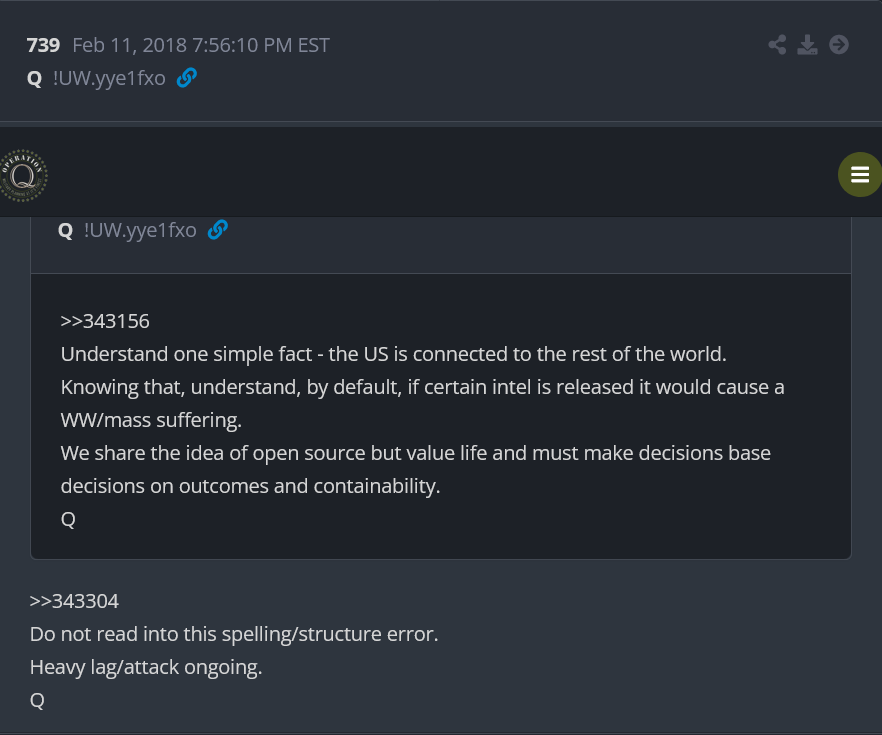Click the Q author name in quoted post

[65, 230]
